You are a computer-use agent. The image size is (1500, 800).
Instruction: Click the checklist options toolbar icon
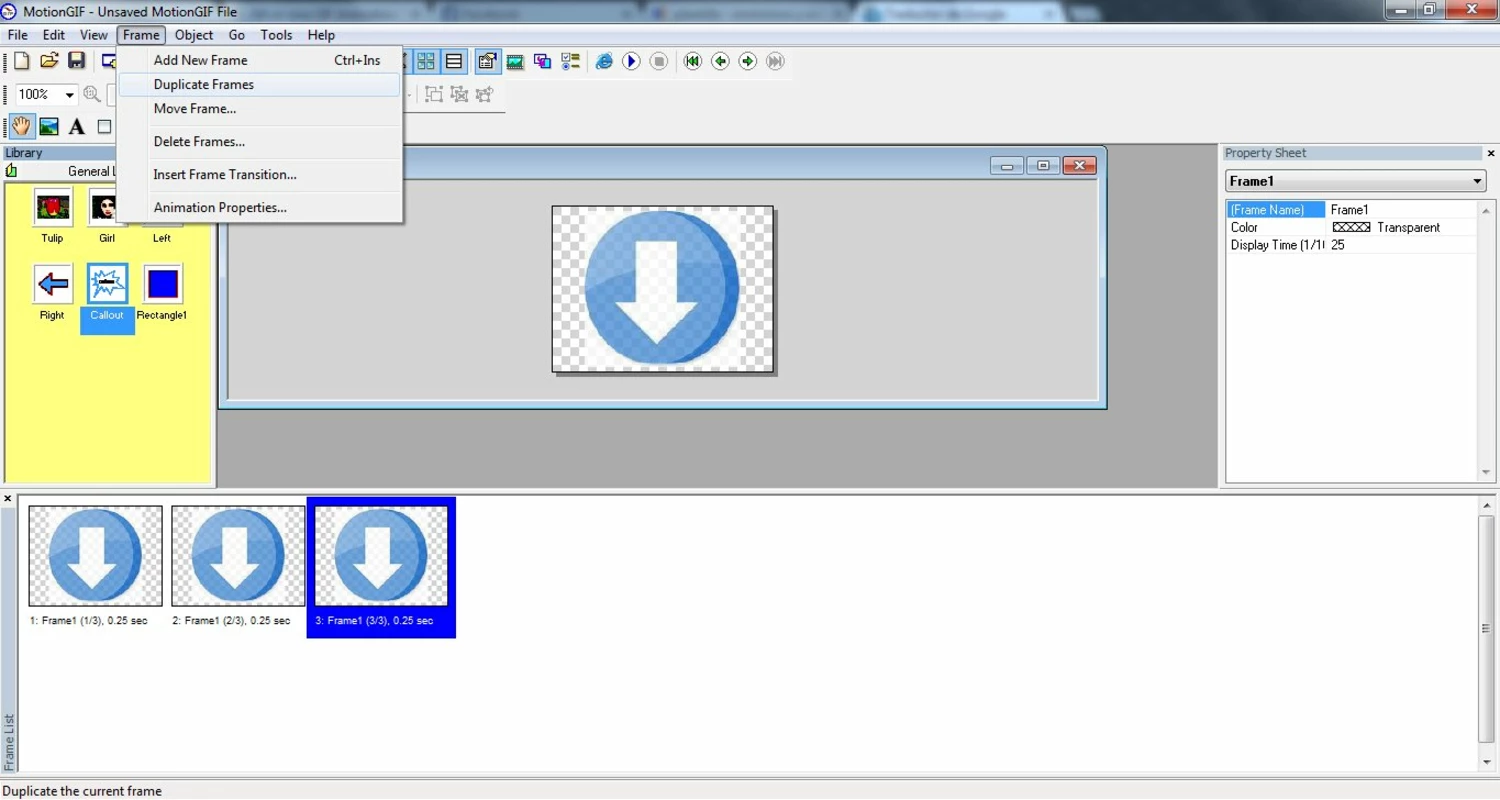pyautogui.click(x=571, y=61)
